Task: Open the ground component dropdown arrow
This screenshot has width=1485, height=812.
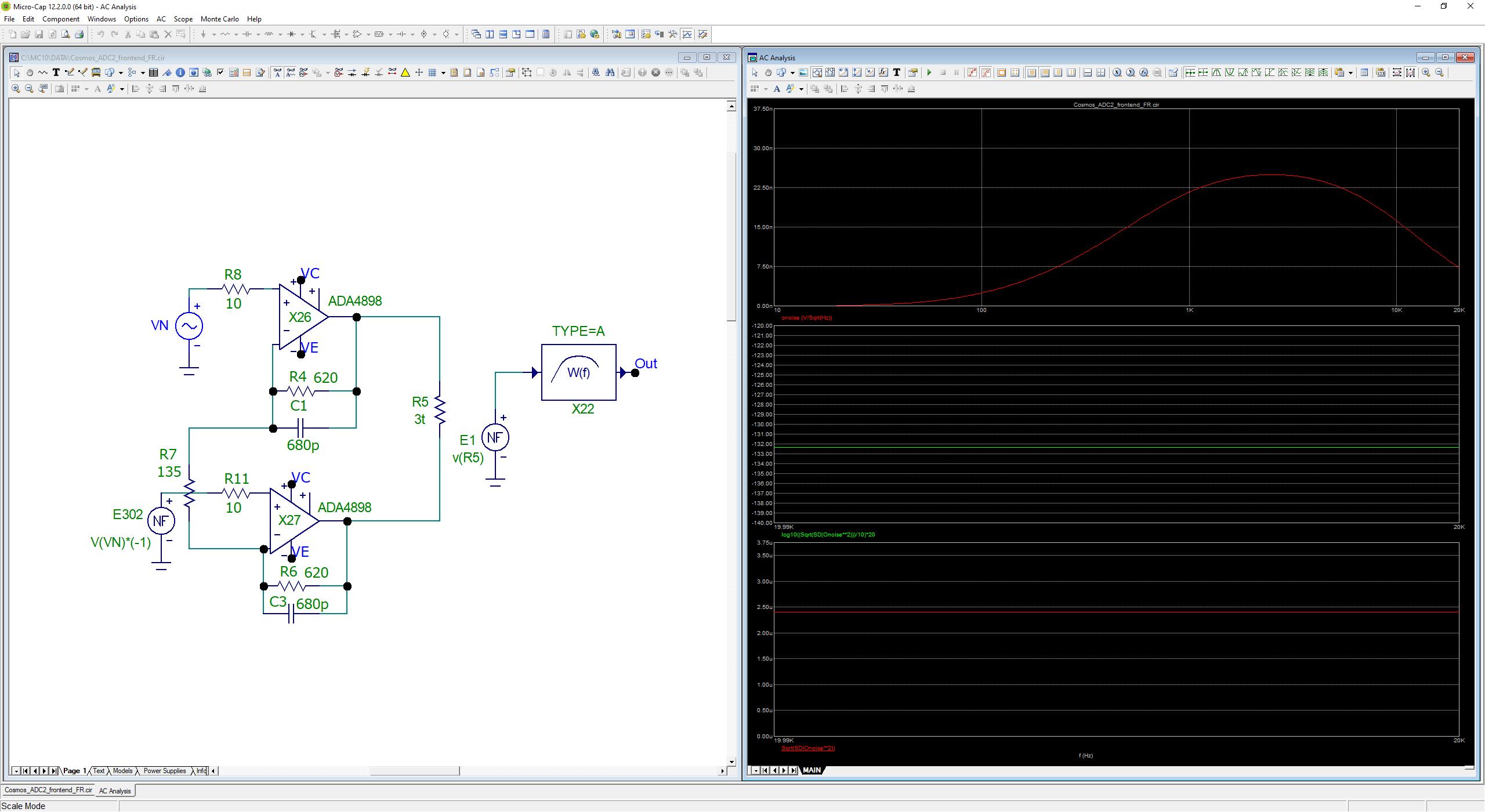Action: click(214, 34)
